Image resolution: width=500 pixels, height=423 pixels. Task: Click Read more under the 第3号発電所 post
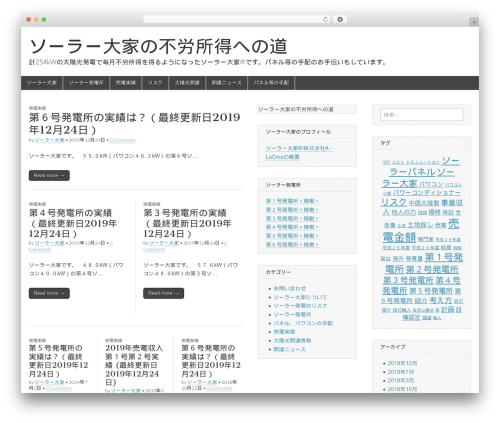click(163, 293)
